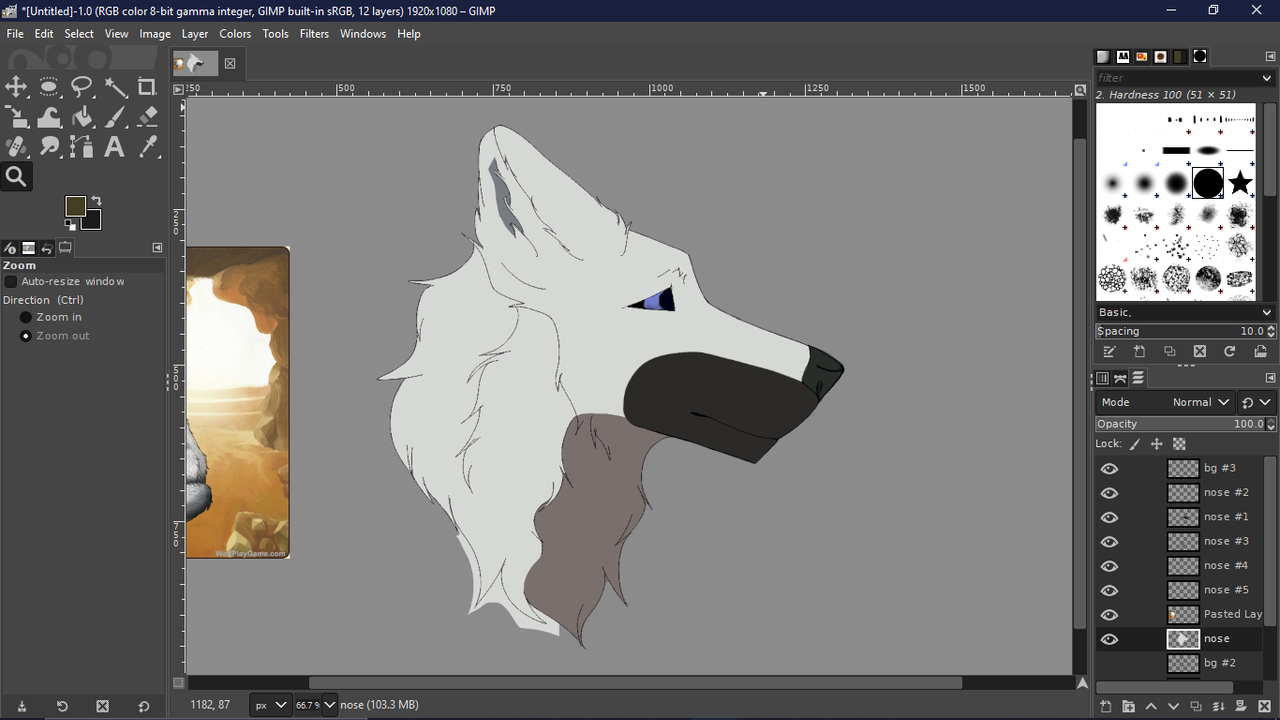Select the Zoom magnifier tool

point(17,177)
